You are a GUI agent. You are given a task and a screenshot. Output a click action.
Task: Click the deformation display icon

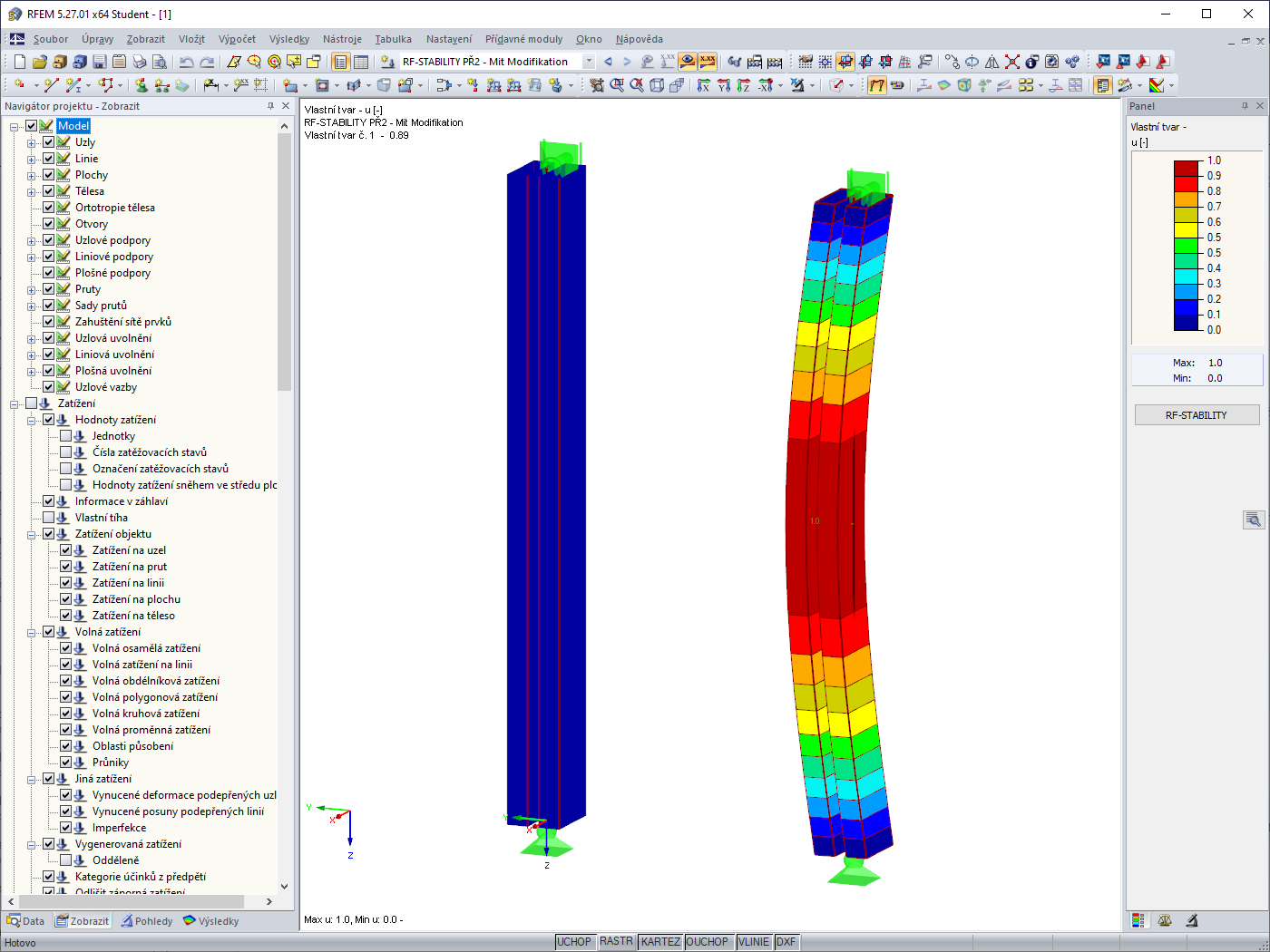coord(876,85)
